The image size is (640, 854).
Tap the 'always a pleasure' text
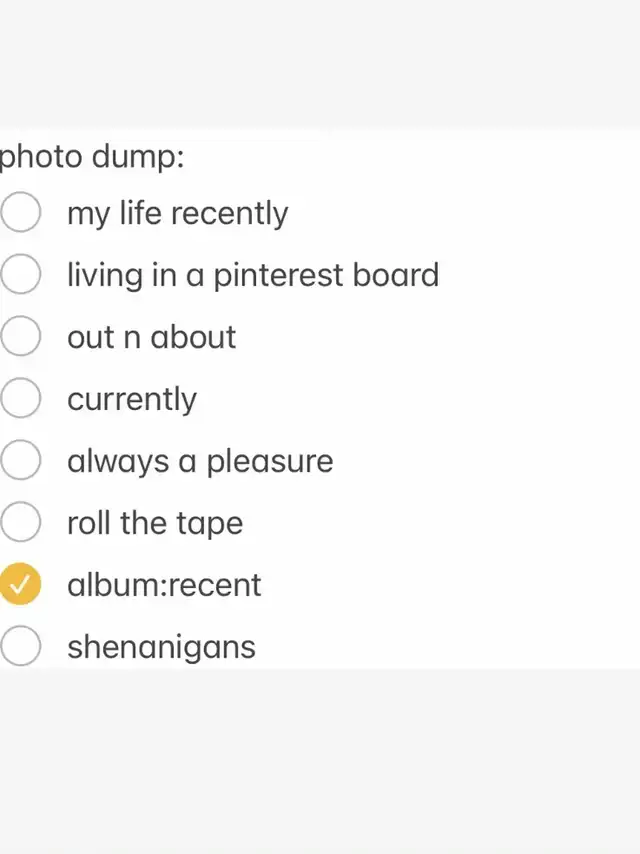[200, 462]
